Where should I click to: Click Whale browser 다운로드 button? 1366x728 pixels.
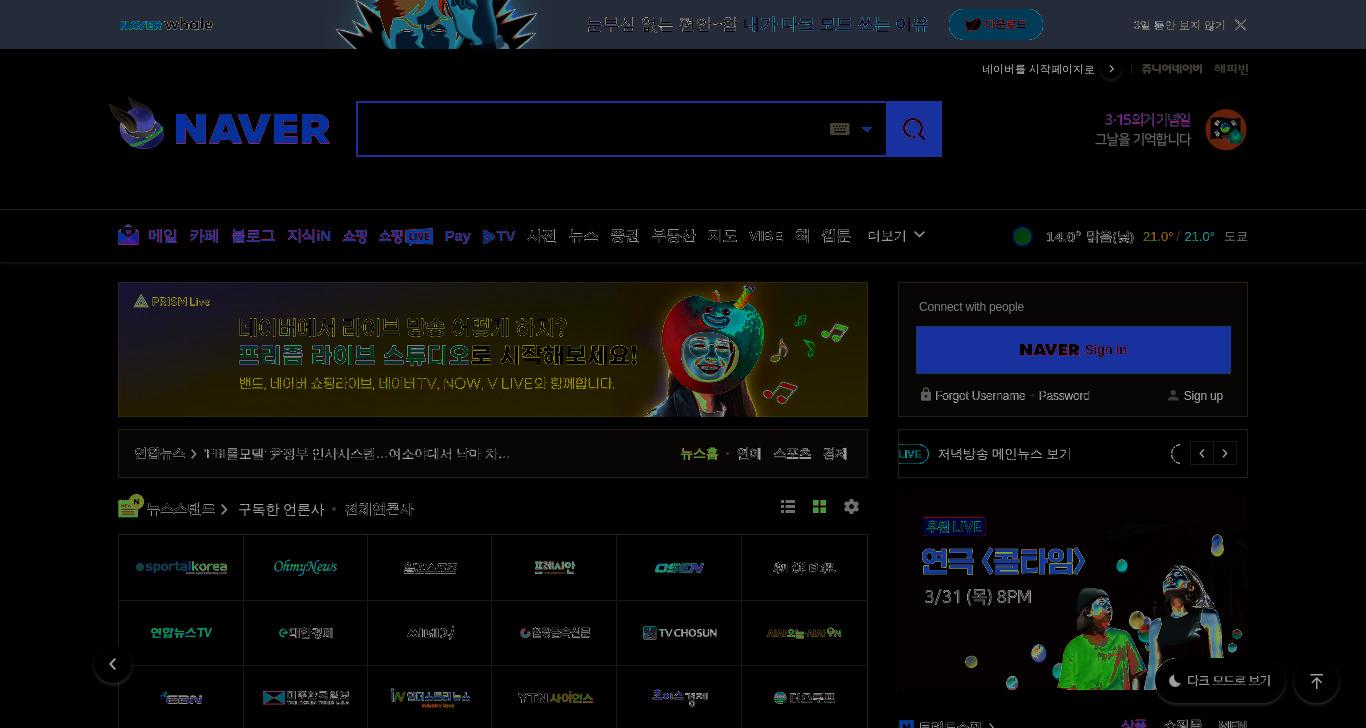(995, 25)
